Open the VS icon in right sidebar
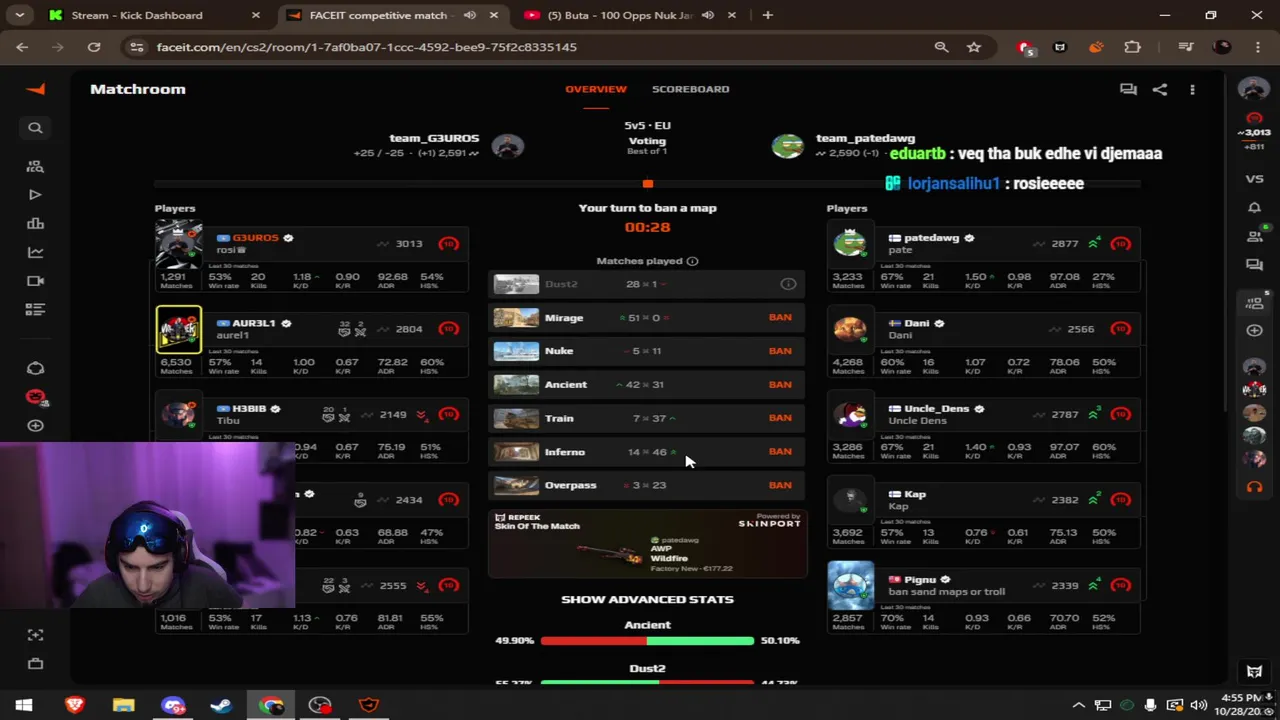The image size is (1280, 720). coord(1254,179)
